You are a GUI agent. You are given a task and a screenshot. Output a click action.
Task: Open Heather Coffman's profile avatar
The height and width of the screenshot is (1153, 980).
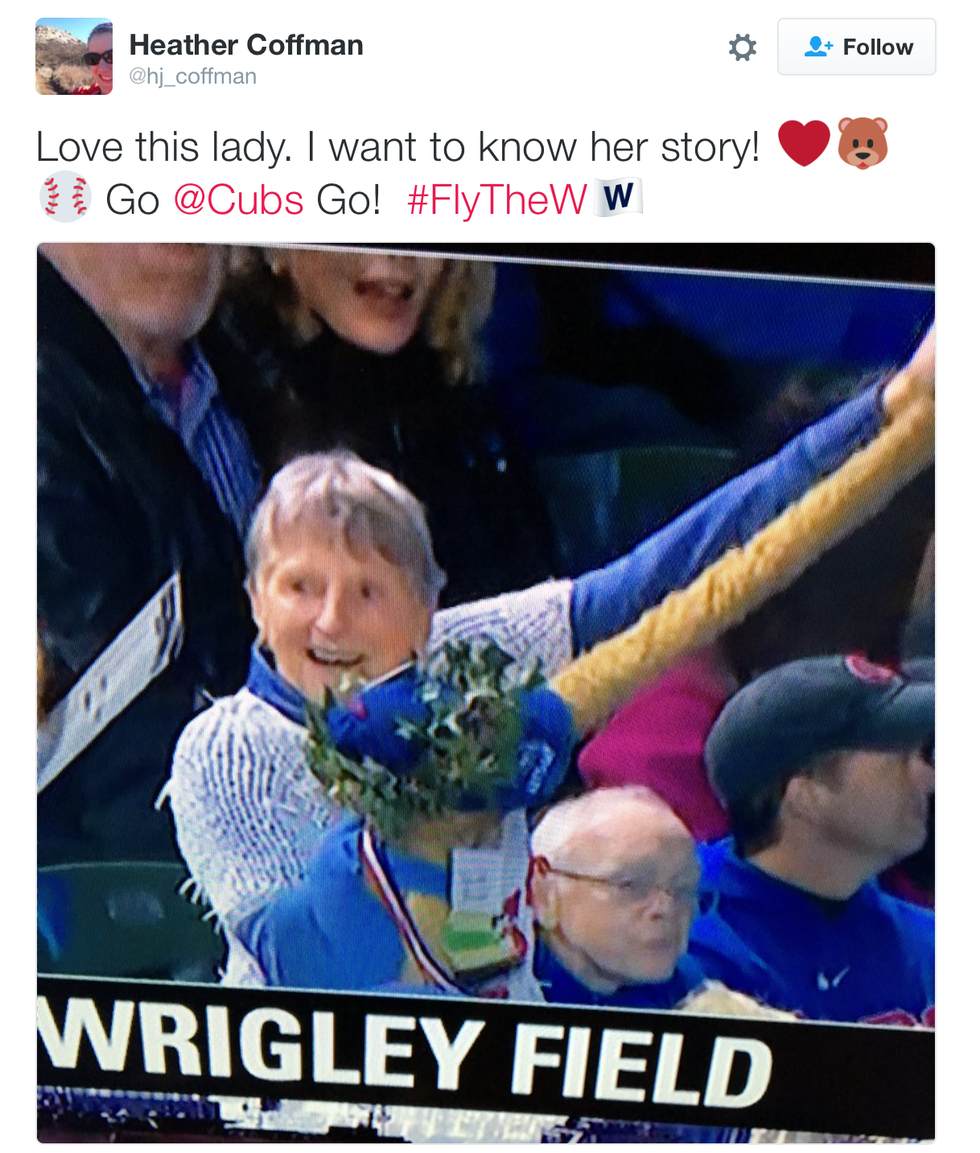coord(74,57)
